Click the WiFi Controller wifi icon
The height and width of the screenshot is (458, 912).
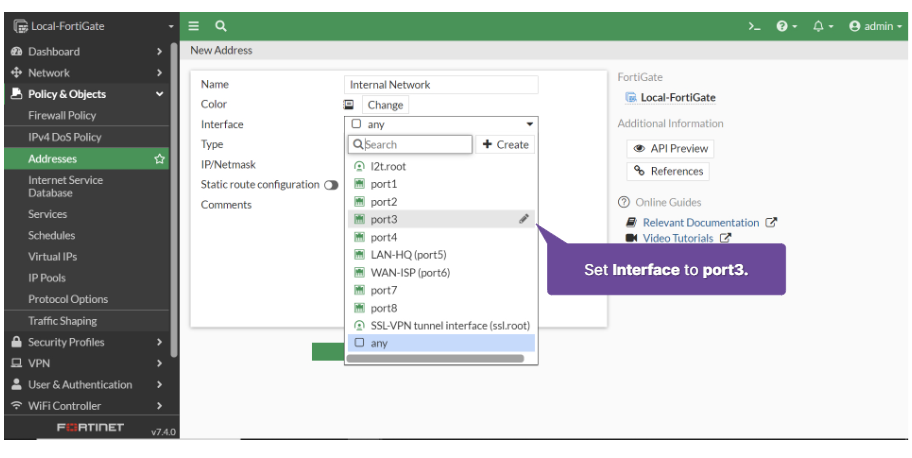16,406
